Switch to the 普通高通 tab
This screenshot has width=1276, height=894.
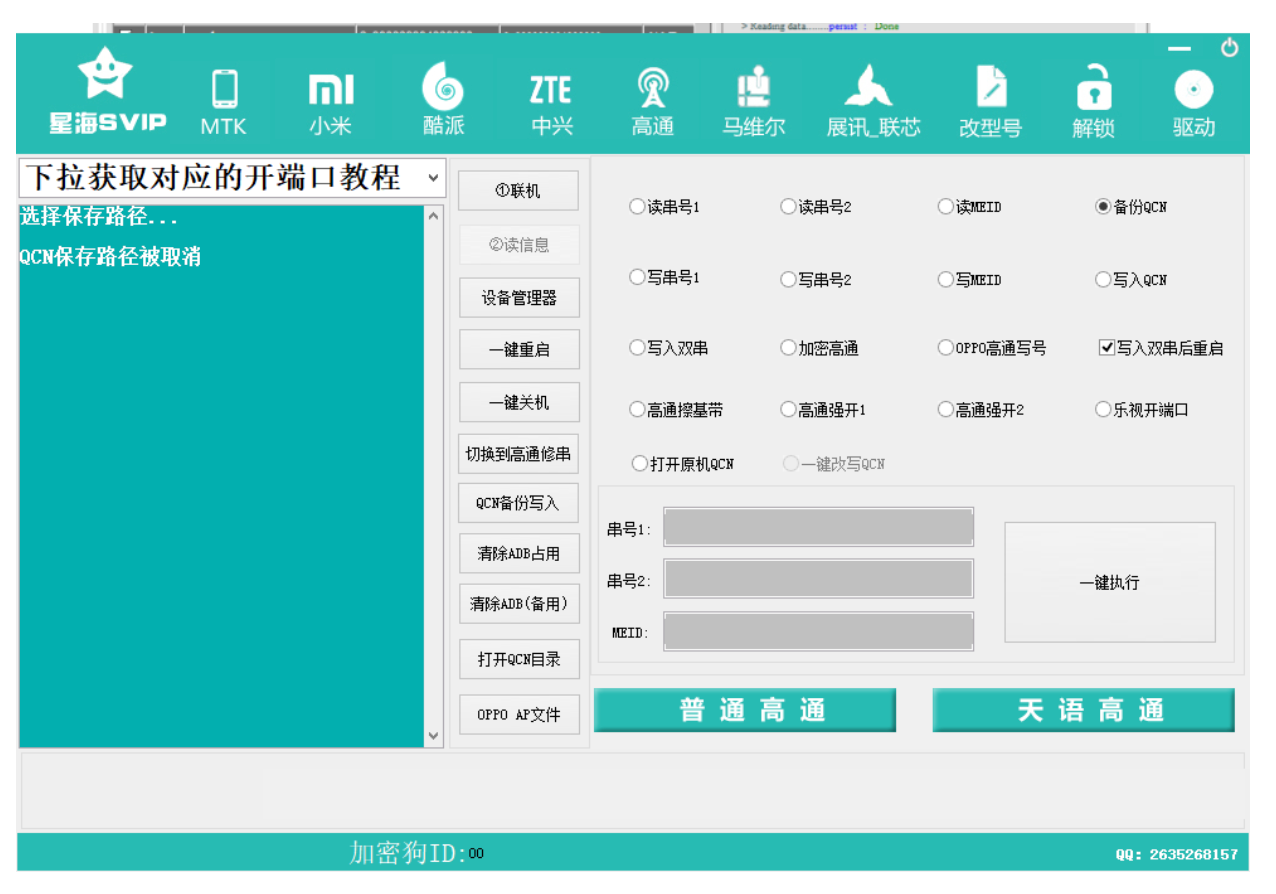click(x=744, y=710)
